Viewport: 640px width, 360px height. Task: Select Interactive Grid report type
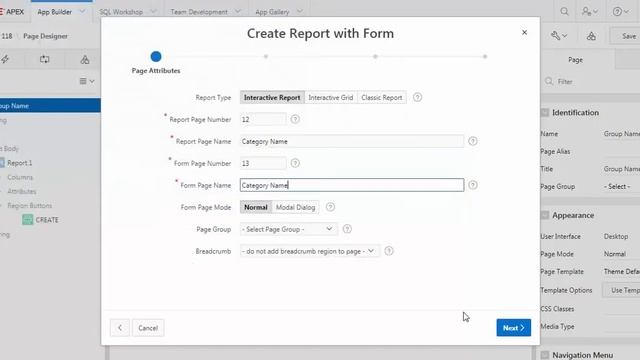pyautogui.click(x=331, y=98)
